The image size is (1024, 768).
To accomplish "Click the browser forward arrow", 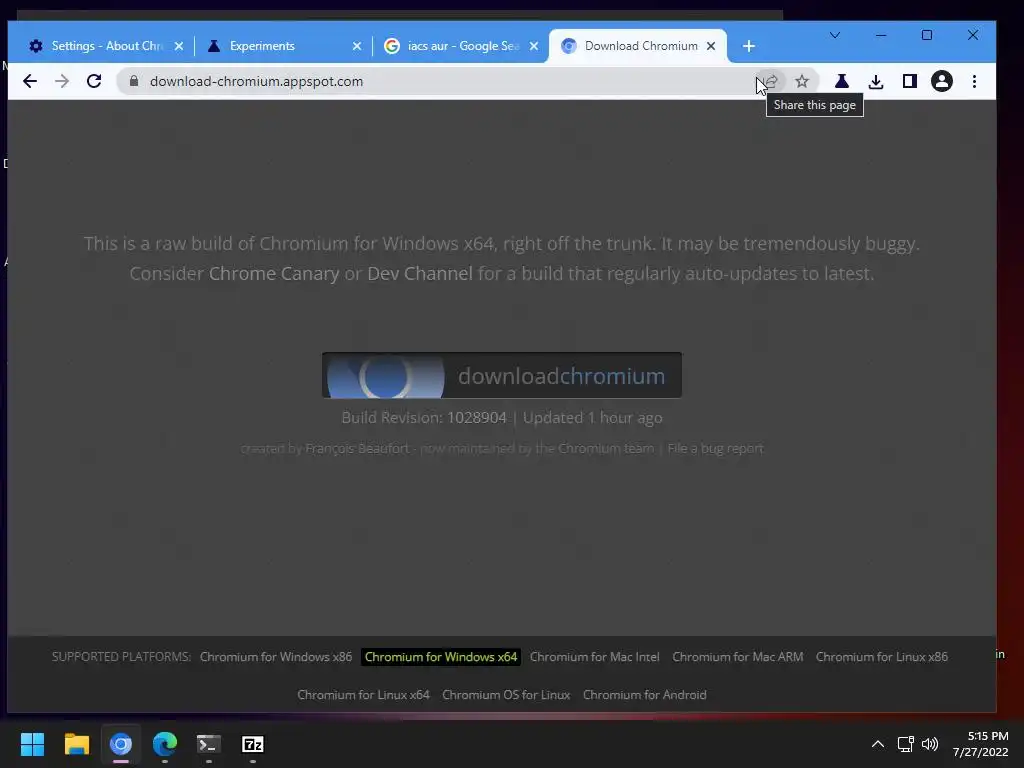I will pos(62,81).
